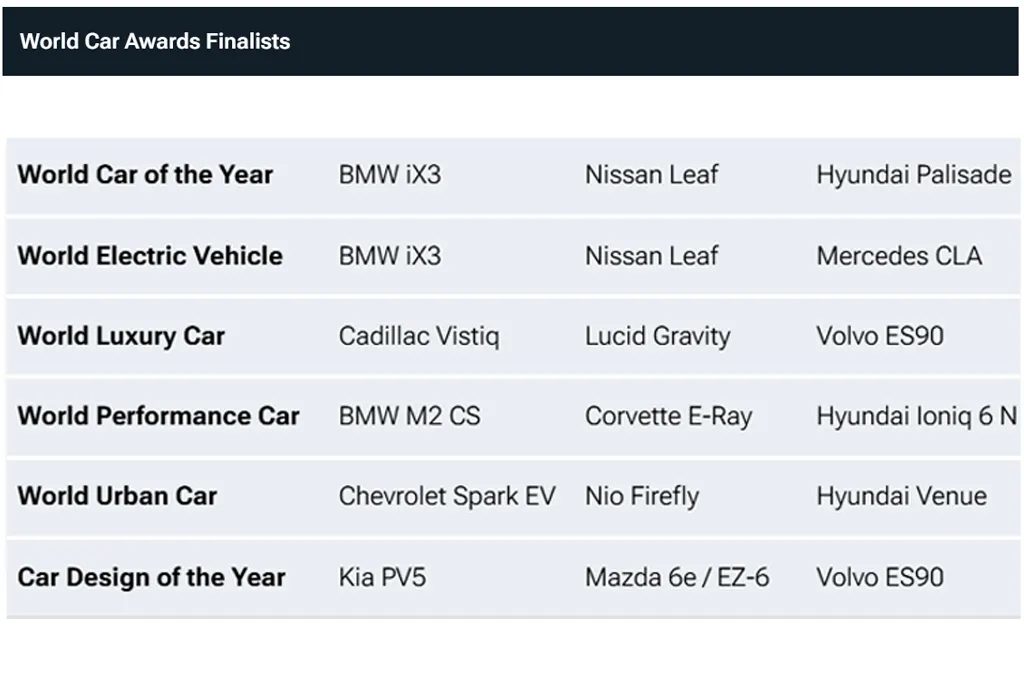Select the World Luxury Car category label
The width and height of the screenshot is (1024, 684).
click(x=121, y=336)
